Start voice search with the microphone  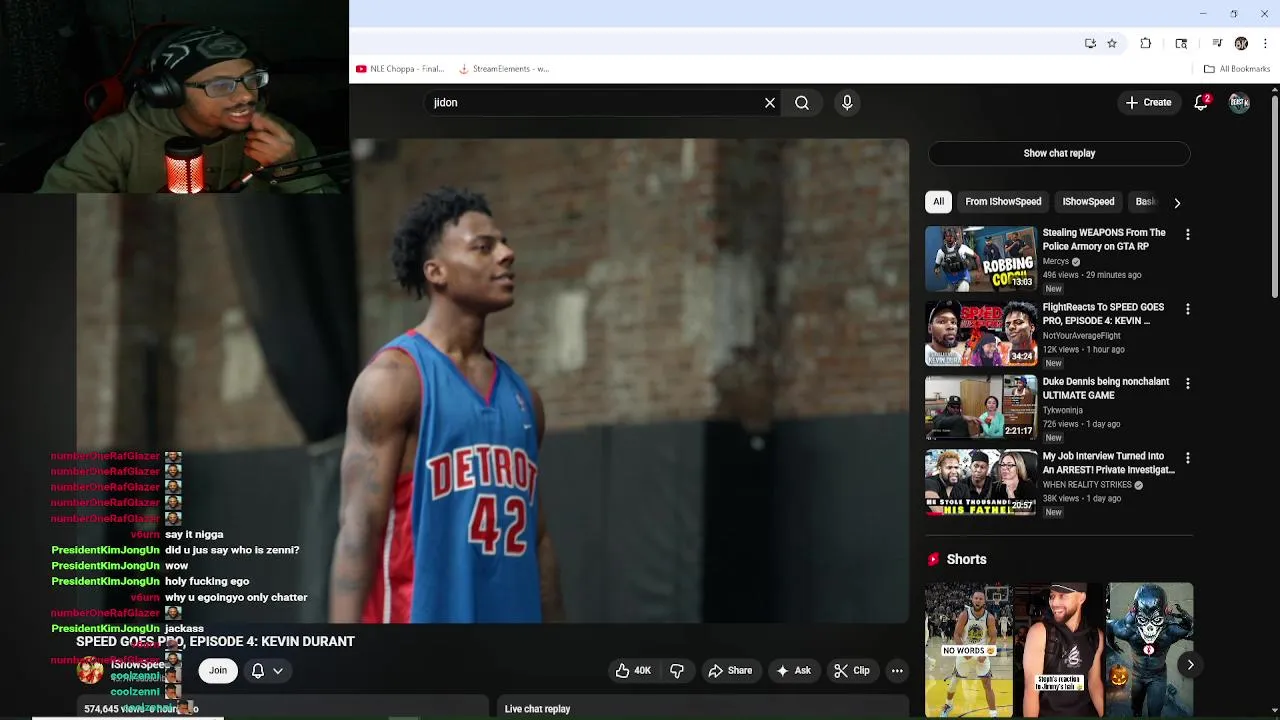[847, 102]
